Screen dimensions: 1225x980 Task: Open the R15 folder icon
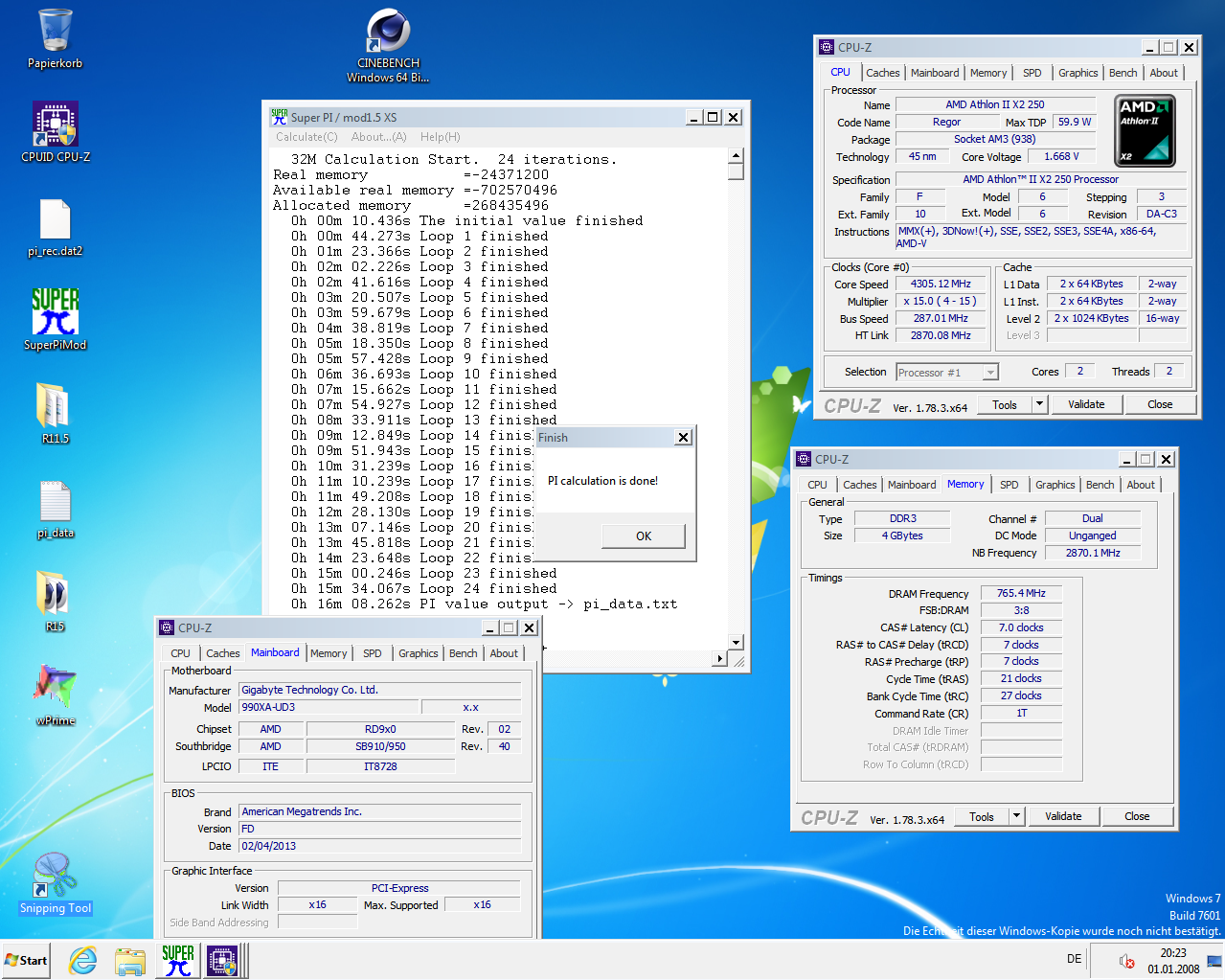click(x=56, y=601)
